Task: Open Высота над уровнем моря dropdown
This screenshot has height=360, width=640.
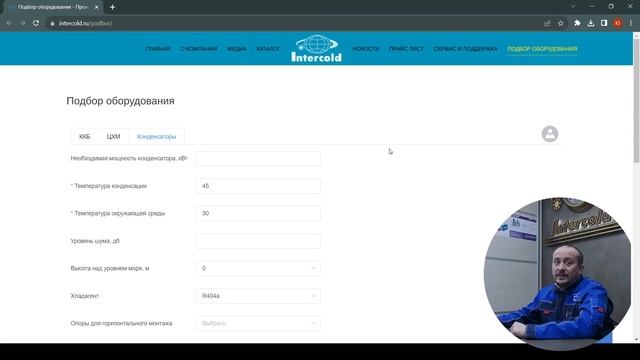Action: 258,268
